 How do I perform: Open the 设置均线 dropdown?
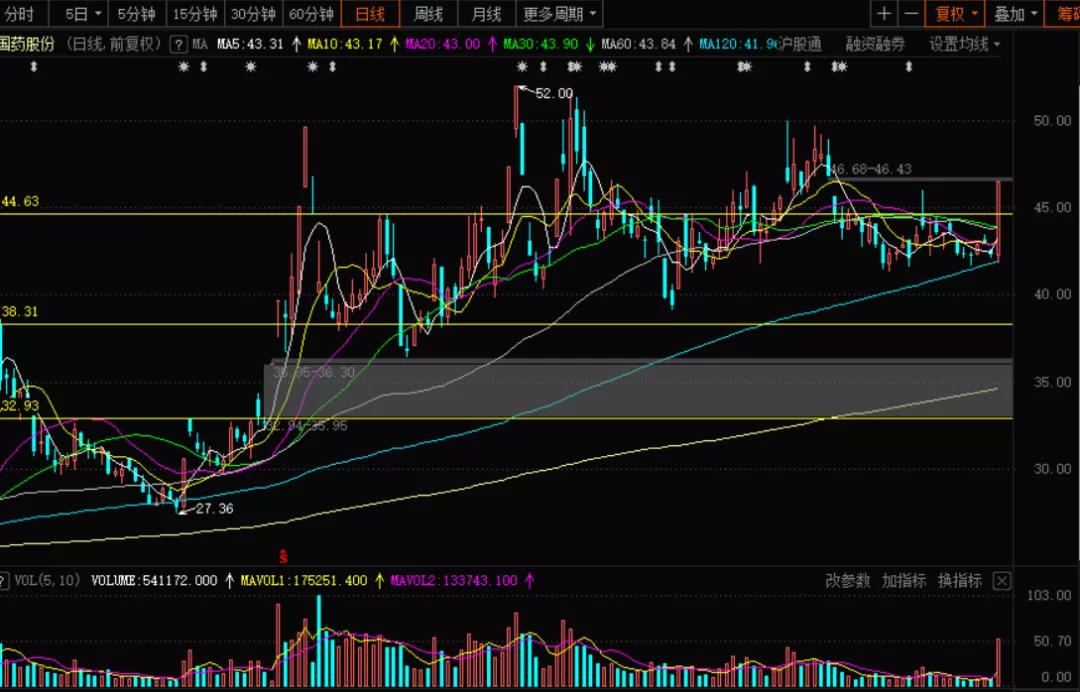(x=965, y=44)
